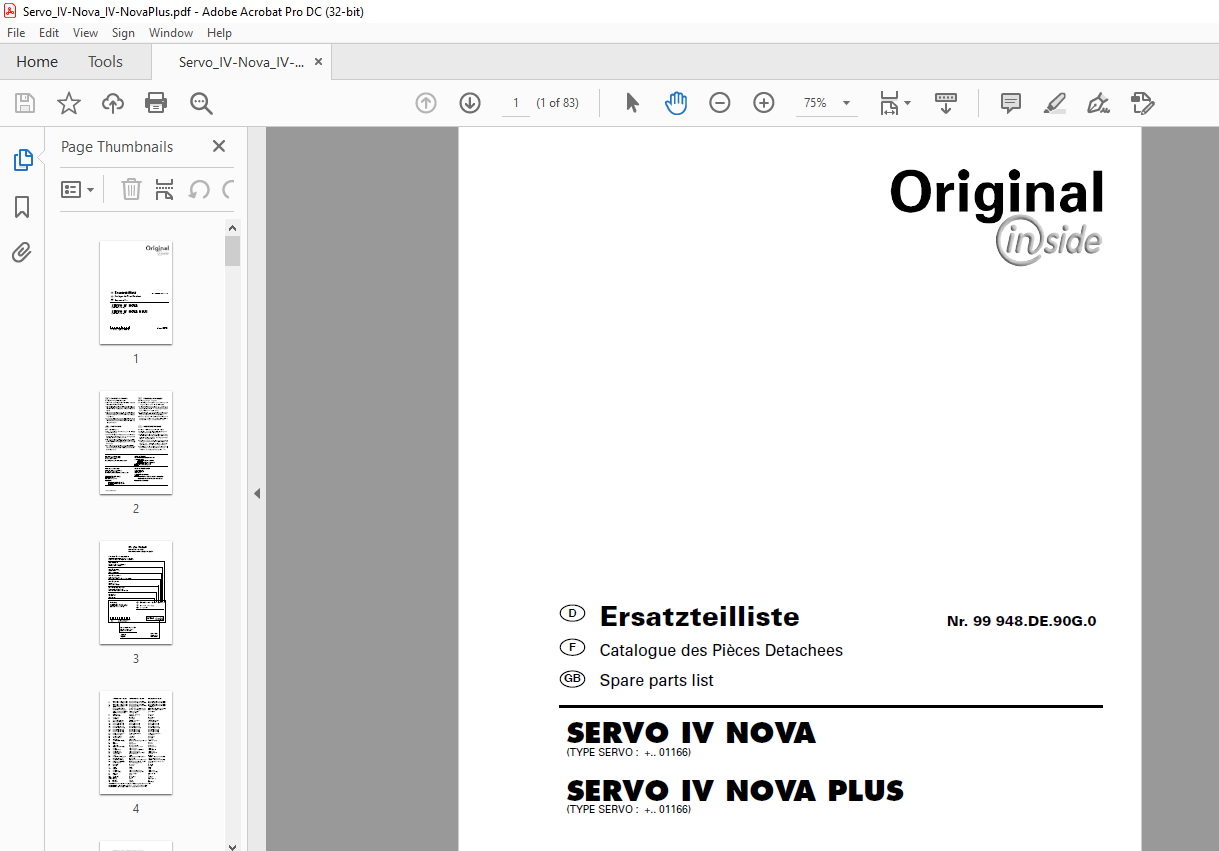1219x851 pixels.
Task: Switch to the Home tab
Action: 37,61
